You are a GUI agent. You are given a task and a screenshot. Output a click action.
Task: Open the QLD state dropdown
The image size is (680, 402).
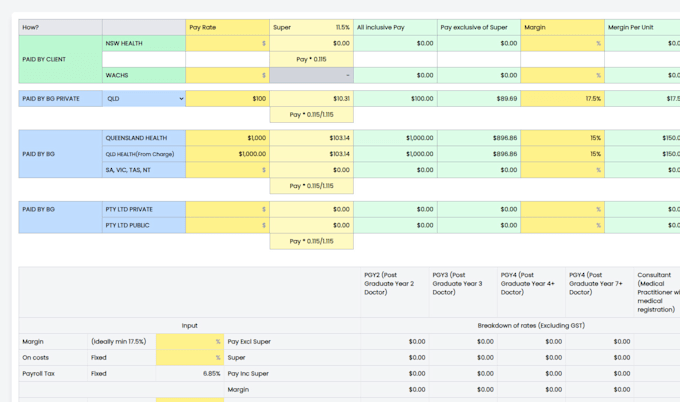144,98
